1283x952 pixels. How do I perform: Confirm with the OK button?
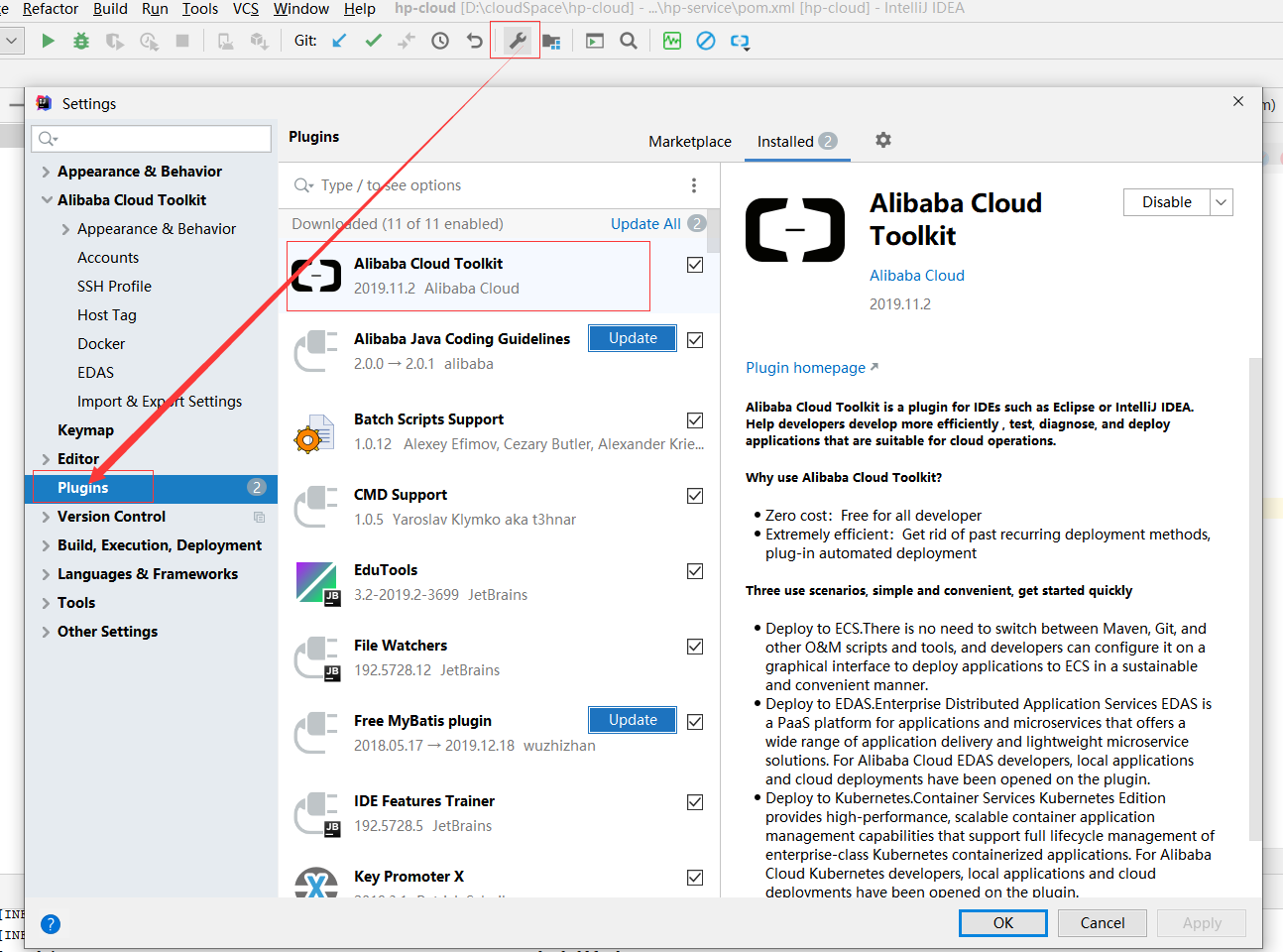pos(1003,923)
